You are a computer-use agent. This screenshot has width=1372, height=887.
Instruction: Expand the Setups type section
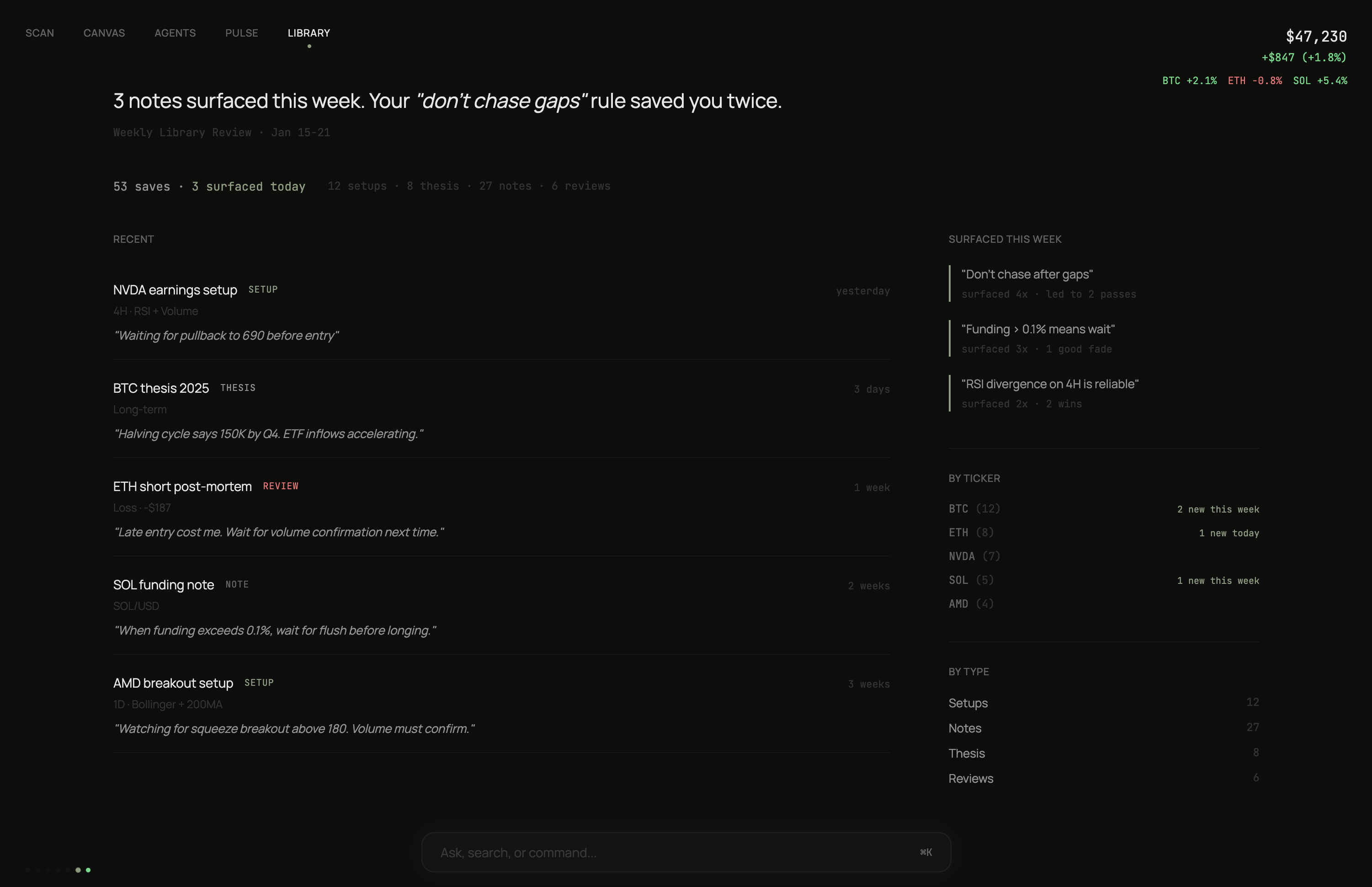coord(968,703)
